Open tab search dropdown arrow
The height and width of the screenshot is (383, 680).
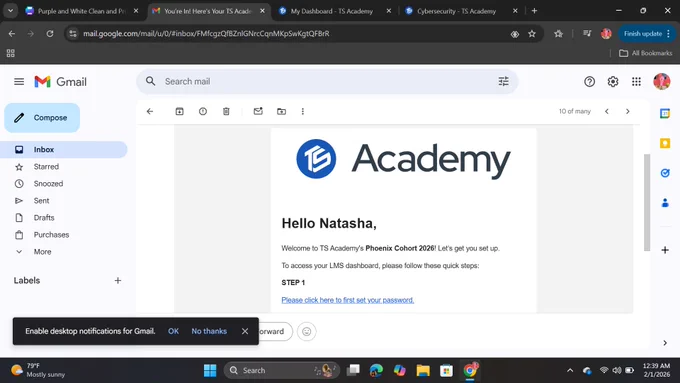pos(10,11)
